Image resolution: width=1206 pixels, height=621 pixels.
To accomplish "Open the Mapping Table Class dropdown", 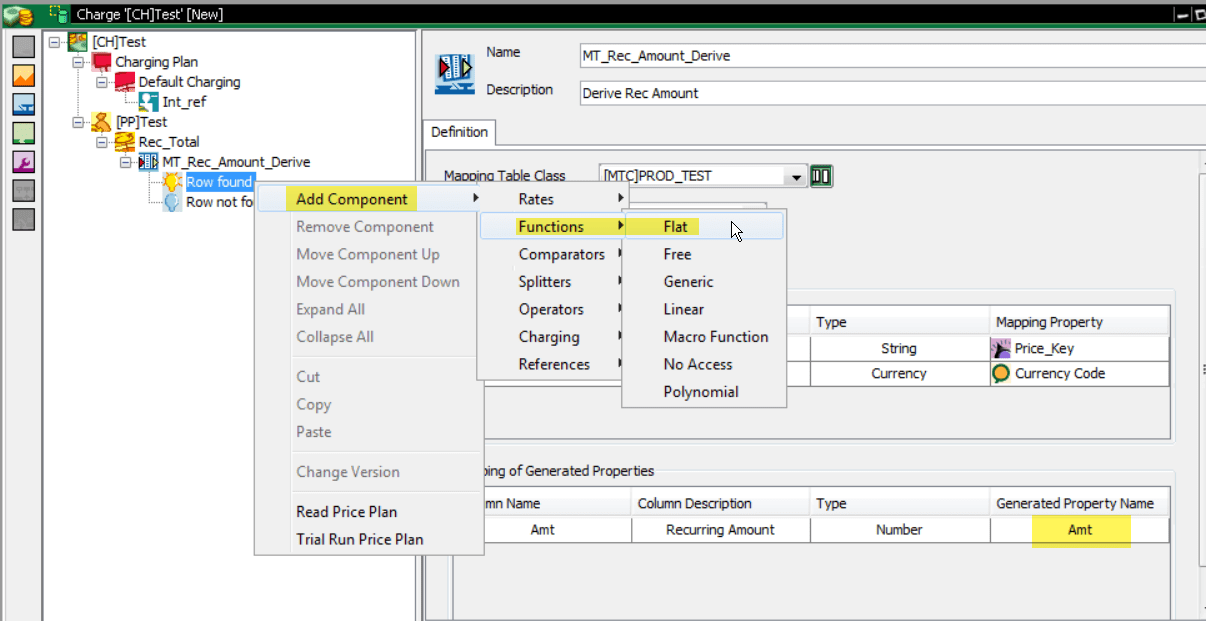I will pyautogui.click(x=796, y=177).
